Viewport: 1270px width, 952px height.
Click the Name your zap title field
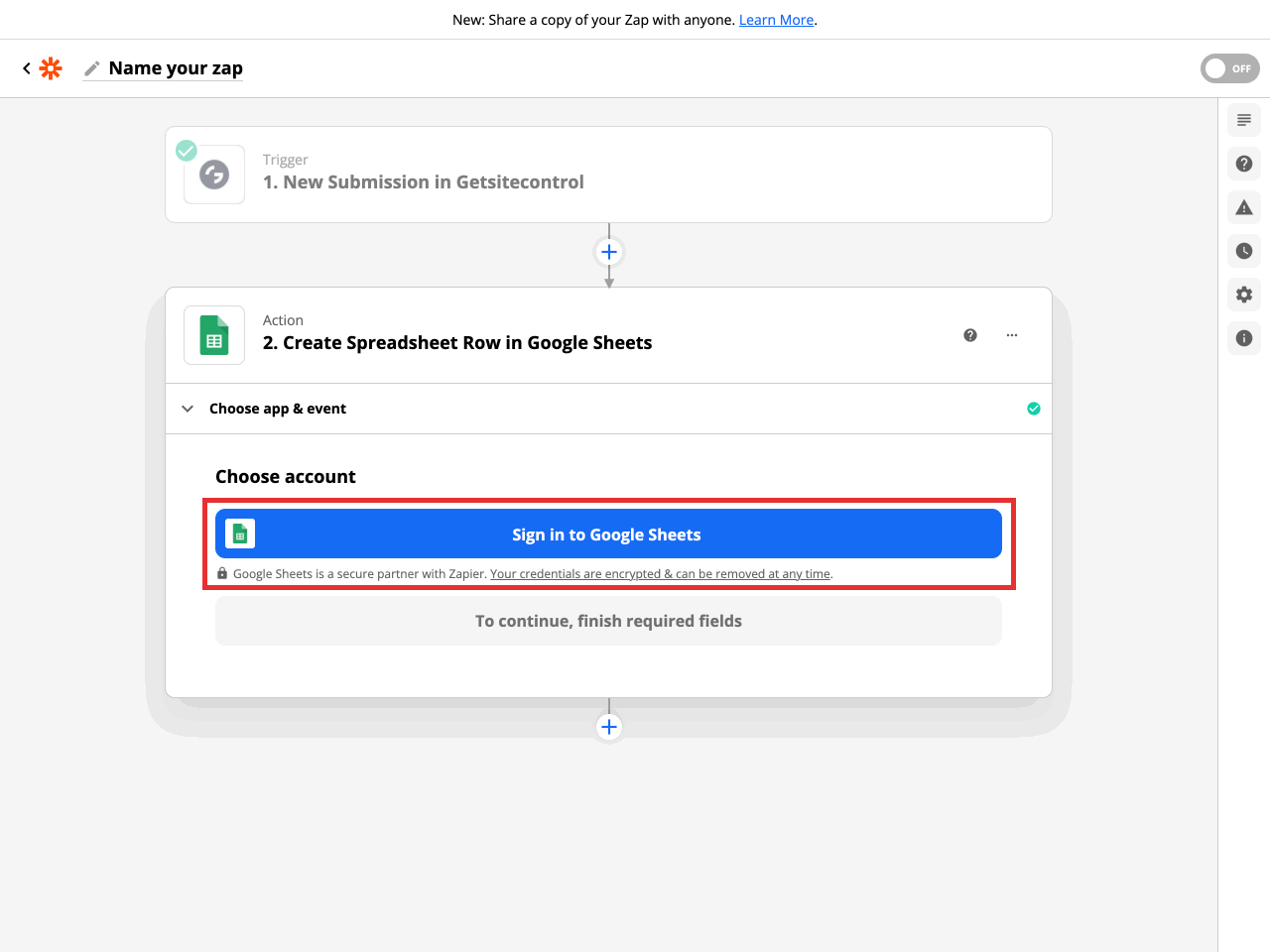pyautogui.click(x=176, y=68)
